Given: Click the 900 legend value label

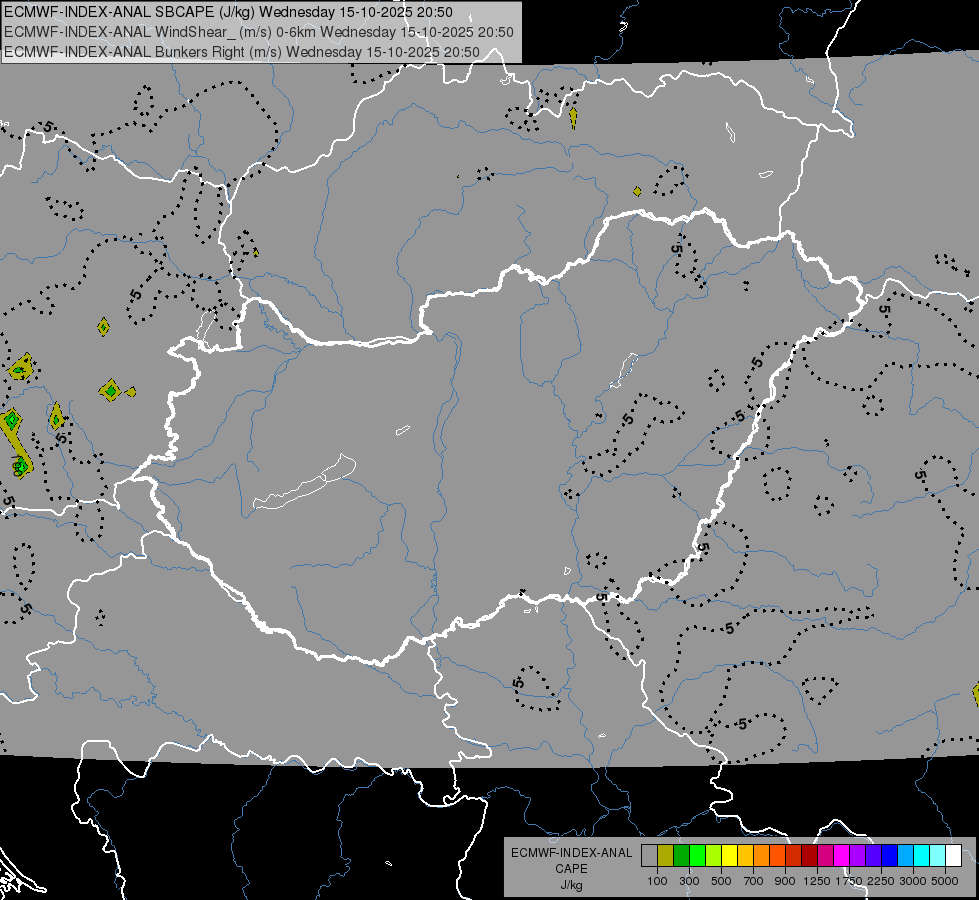Looking at the screenshot, I should click(785, 881).
